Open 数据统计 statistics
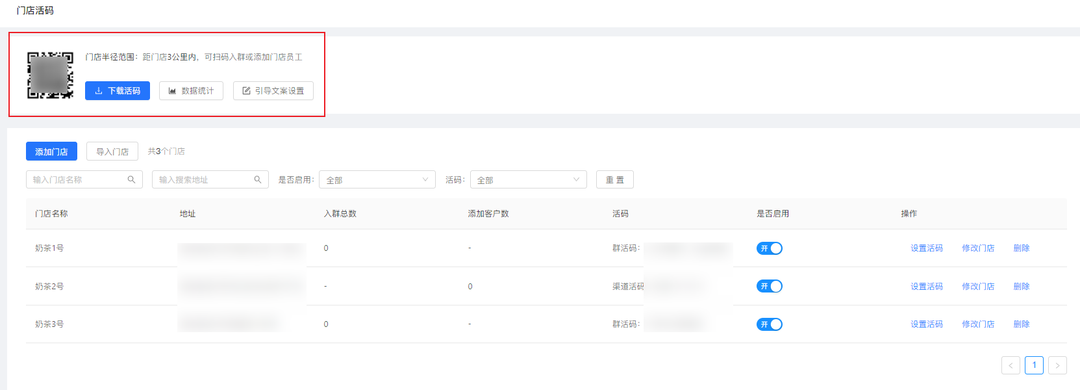The height and width of the screenshot is (390, 1080). 191,91
